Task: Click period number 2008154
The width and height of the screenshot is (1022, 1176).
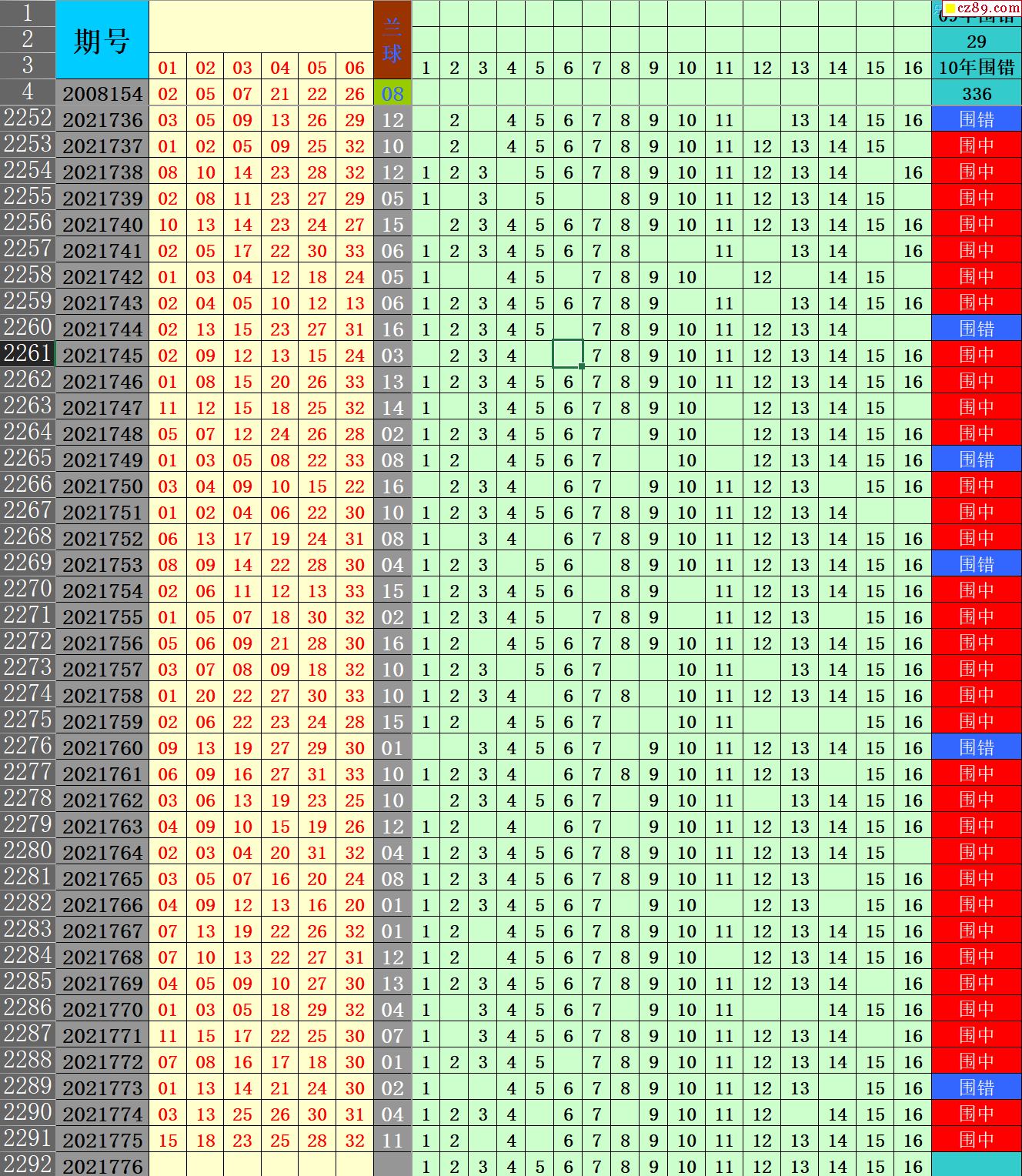Action: pyautogui.click(x=102, y=93)
